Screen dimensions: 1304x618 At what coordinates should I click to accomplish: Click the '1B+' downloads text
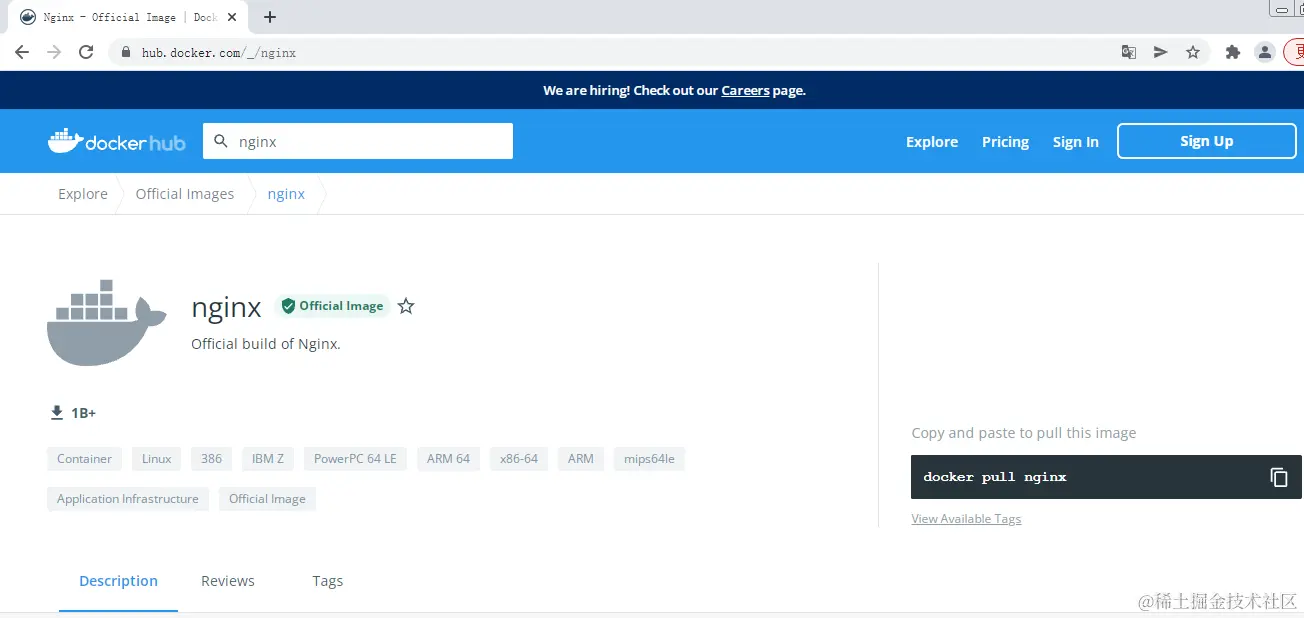point(84,413)
